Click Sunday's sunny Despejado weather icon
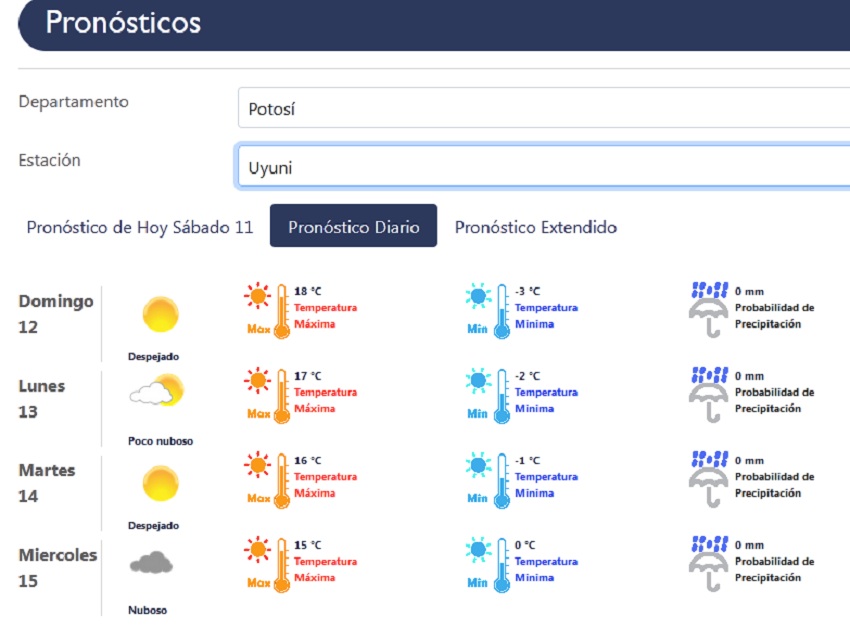The width and height of the screenshot is (850, 628). coord(160,314)
